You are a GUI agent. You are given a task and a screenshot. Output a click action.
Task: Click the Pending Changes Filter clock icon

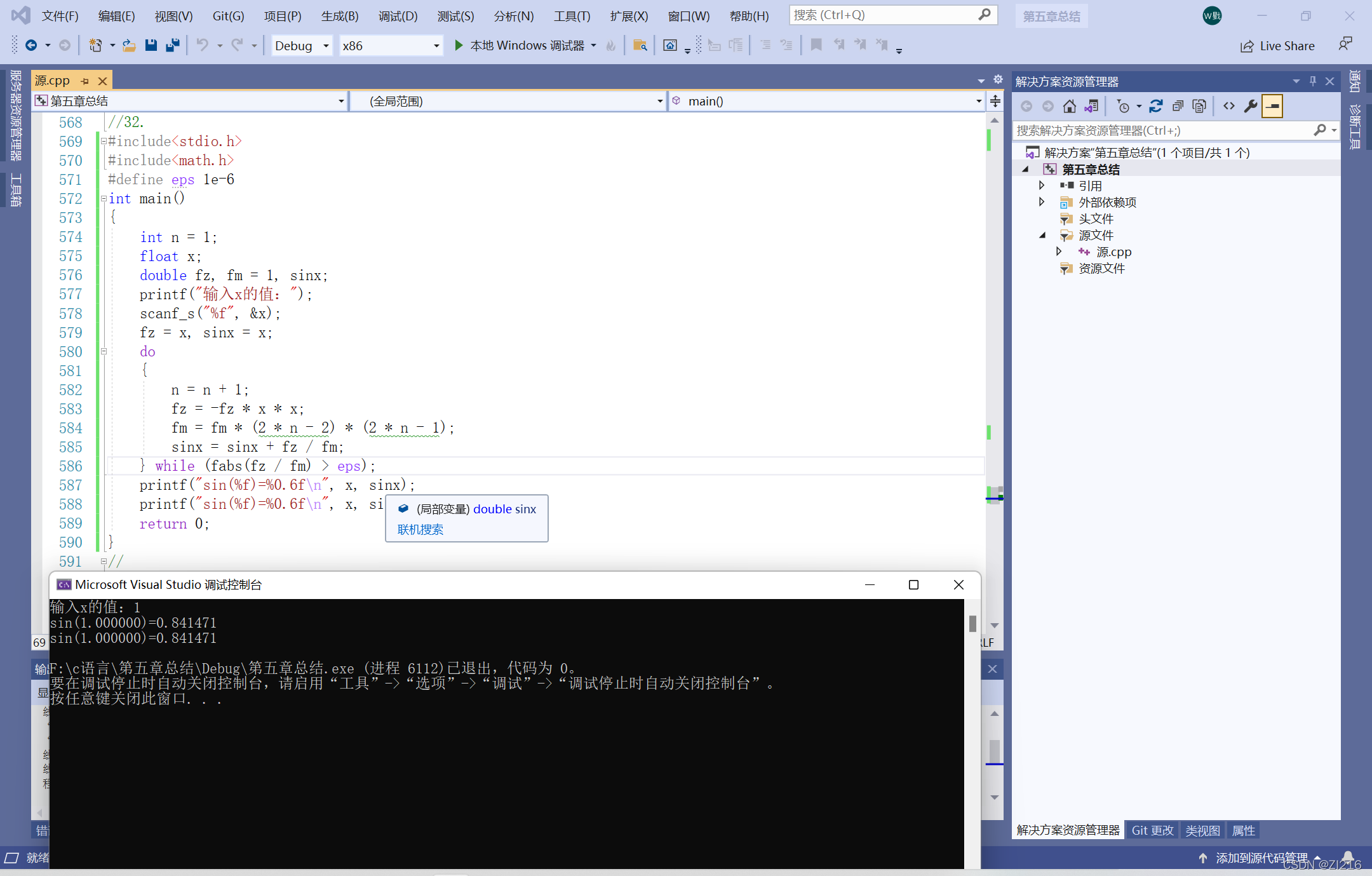point(1123,106)
